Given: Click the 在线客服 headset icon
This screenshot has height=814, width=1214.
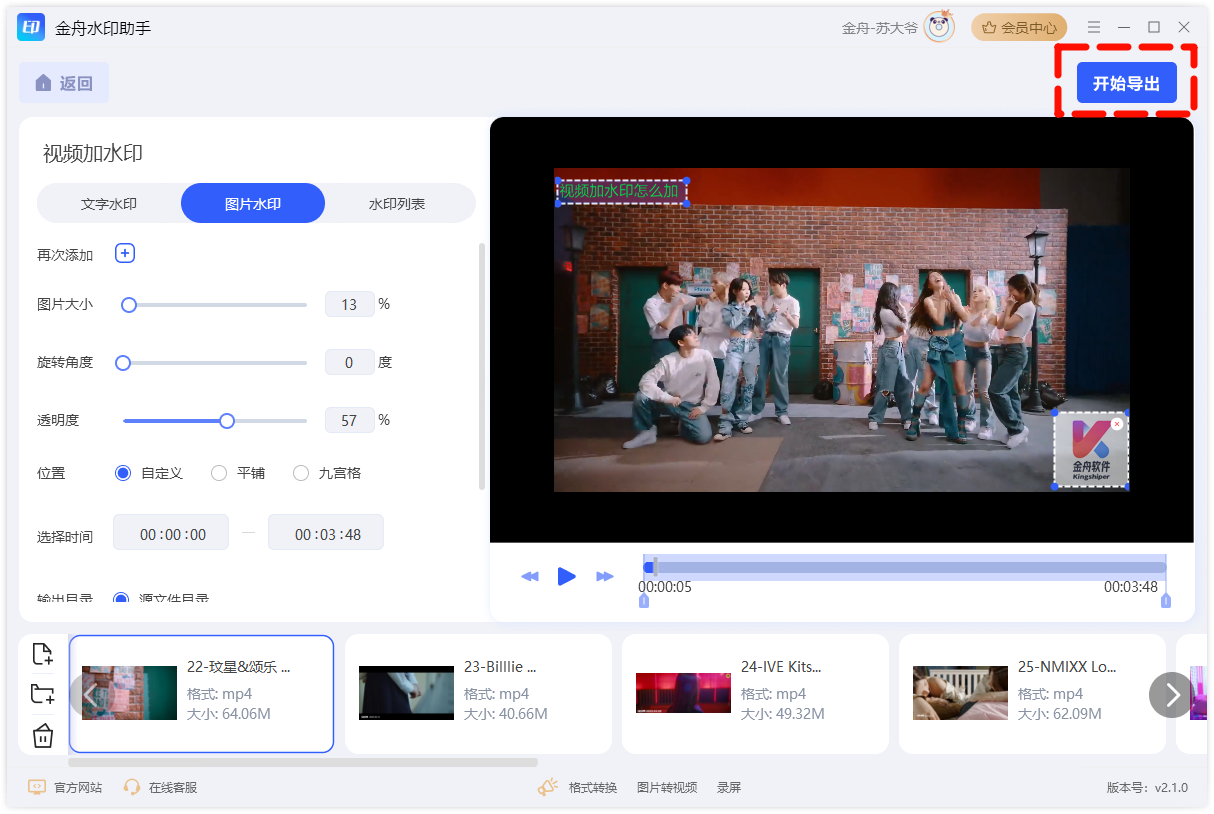Looking at the screenshot, I should point(132,788).
